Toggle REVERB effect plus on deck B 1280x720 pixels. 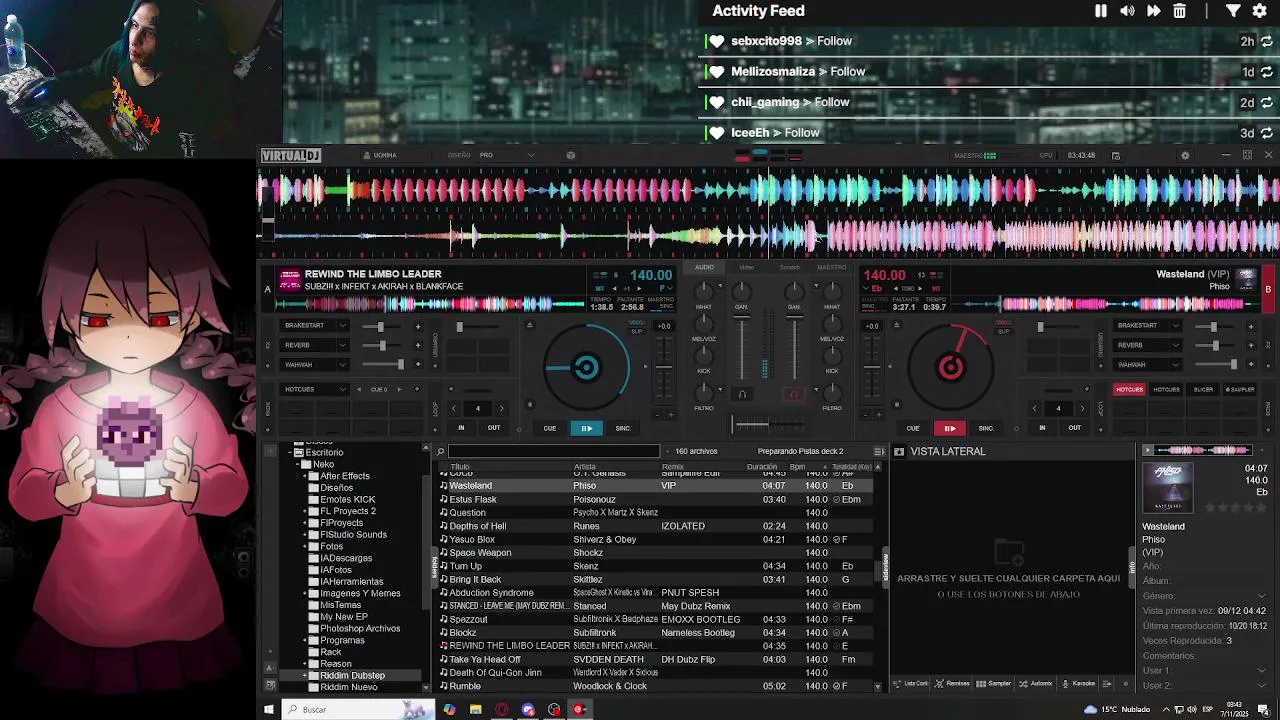[x=1250, y=345]
